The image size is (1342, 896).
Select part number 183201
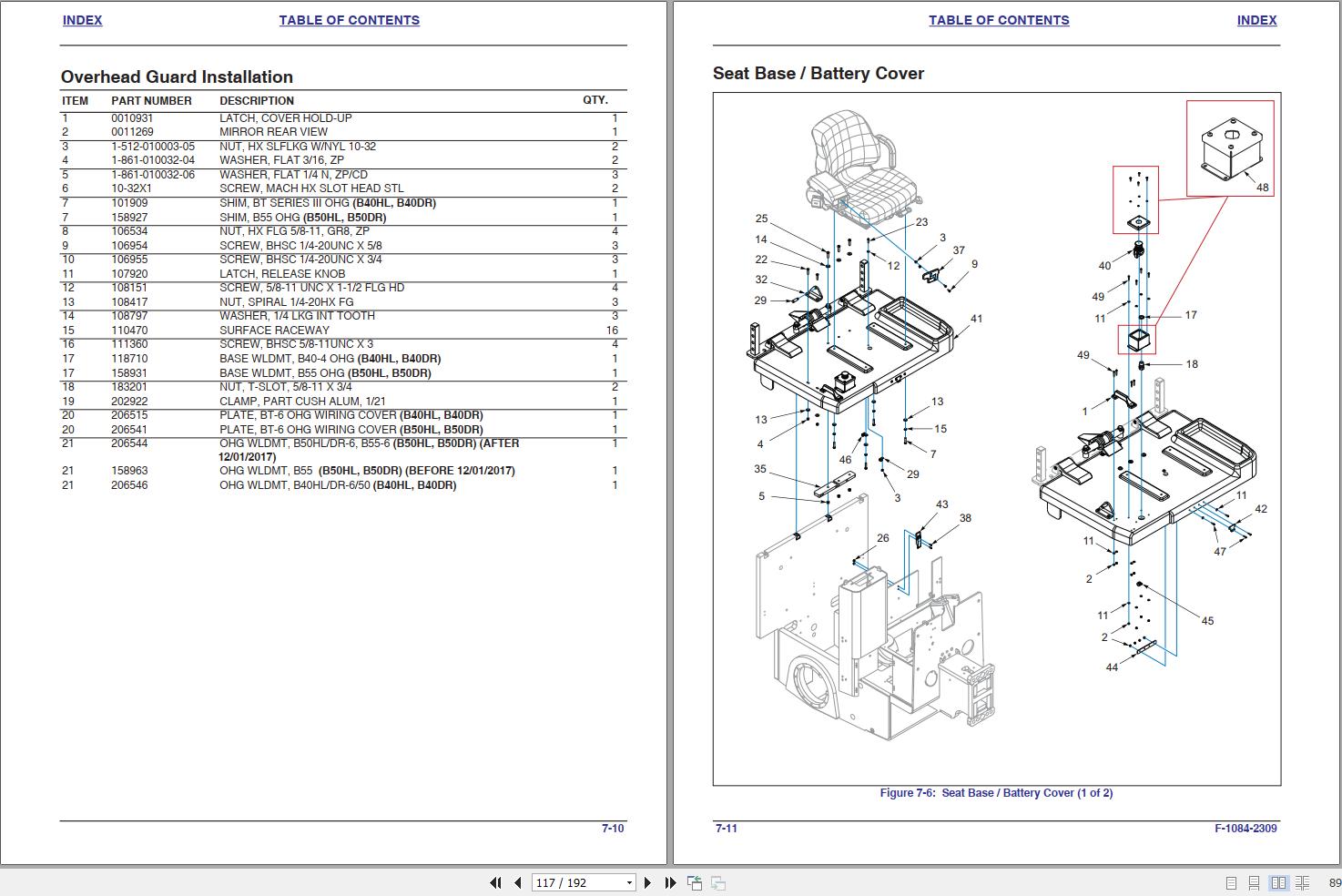(x=129, y=387)
